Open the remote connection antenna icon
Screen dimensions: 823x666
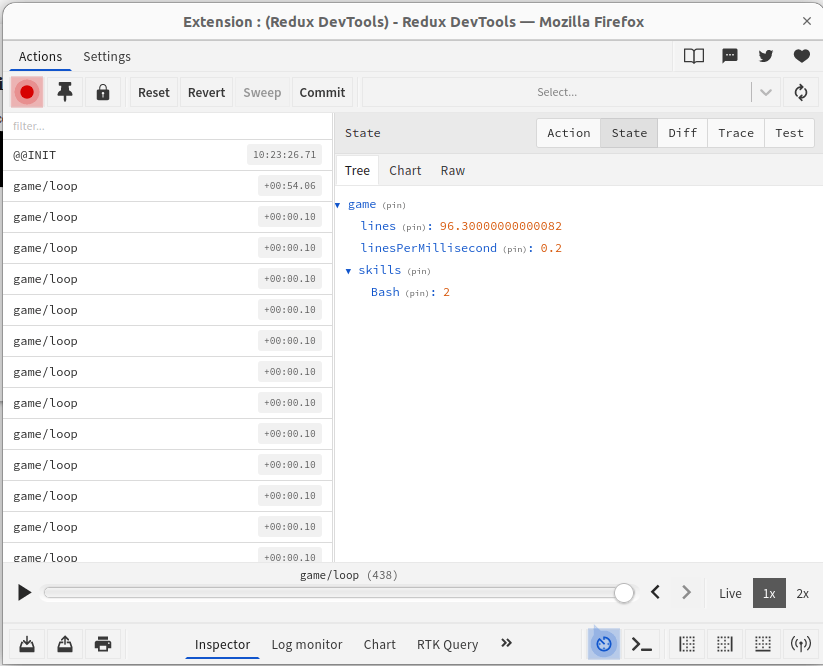(x=800, y=644)
